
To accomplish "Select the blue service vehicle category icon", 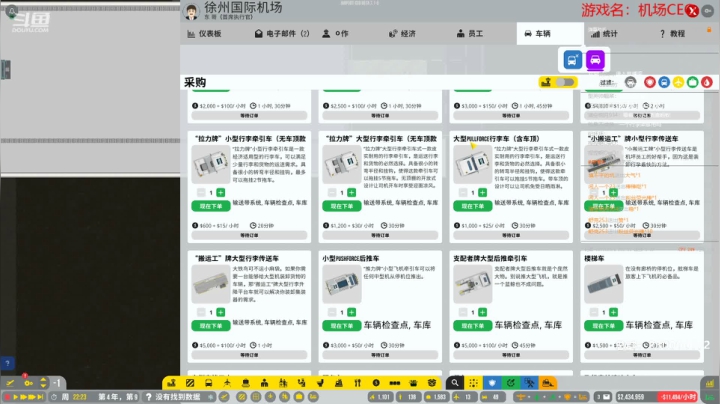I will [x=573, y=60].
